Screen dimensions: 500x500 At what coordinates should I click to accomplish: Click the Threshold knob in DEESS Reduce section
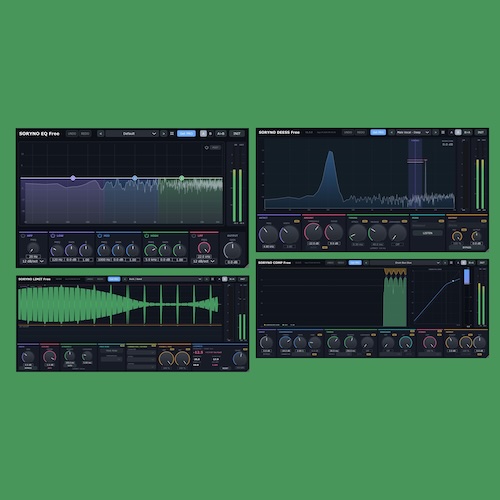point(313,232)
